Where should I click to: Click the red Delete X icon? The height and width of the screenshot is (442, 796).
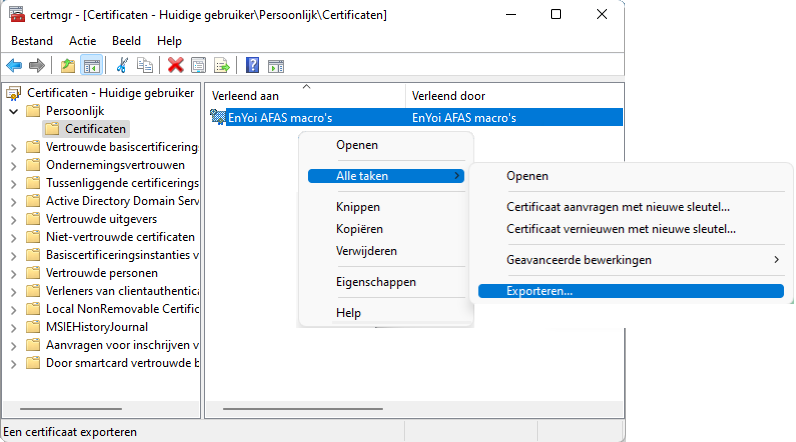pos(176,65)
